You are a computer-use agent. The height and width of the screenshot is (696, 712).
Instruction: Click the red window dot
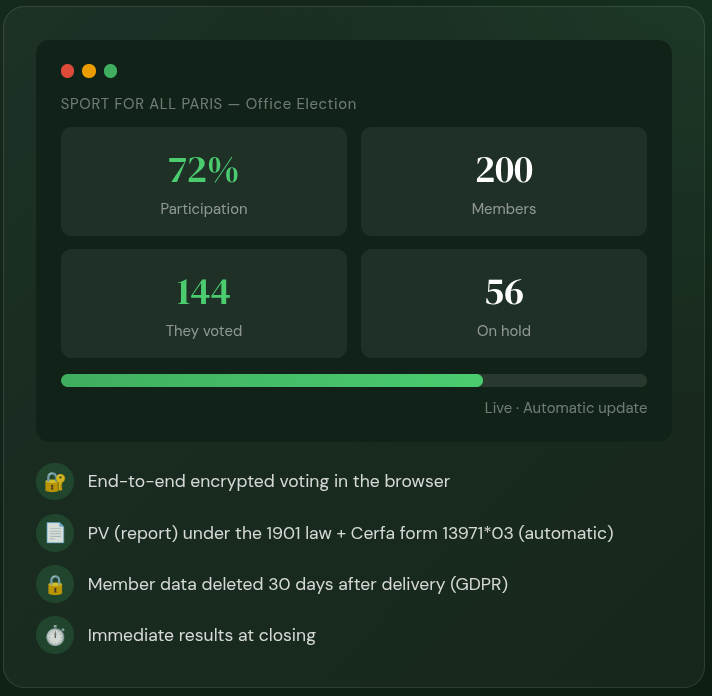pyautogui.click(x=68, y=71)
